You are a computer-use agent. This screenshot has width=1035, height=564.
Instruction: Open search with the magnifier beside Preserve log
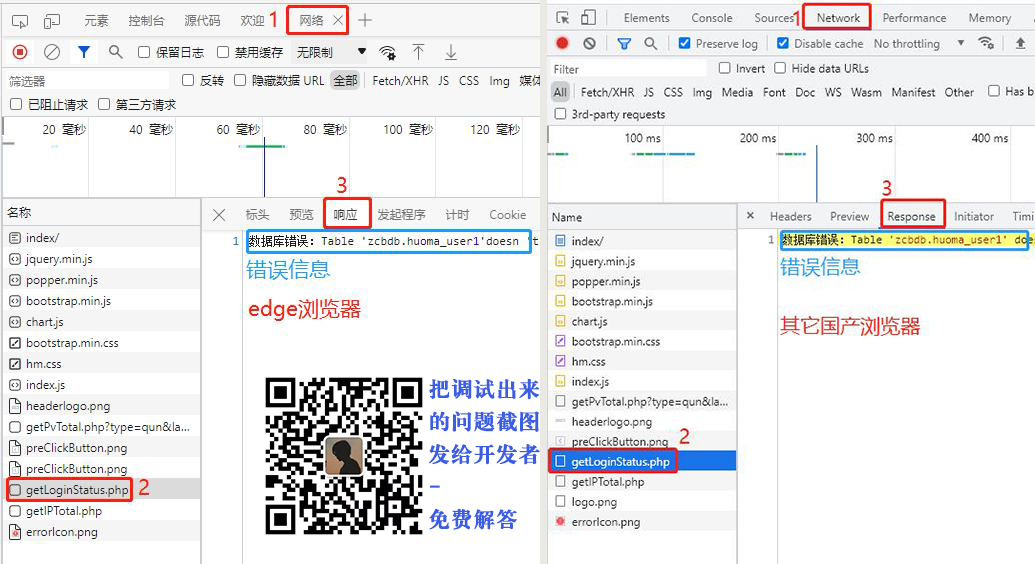click(x=651, y=44)
